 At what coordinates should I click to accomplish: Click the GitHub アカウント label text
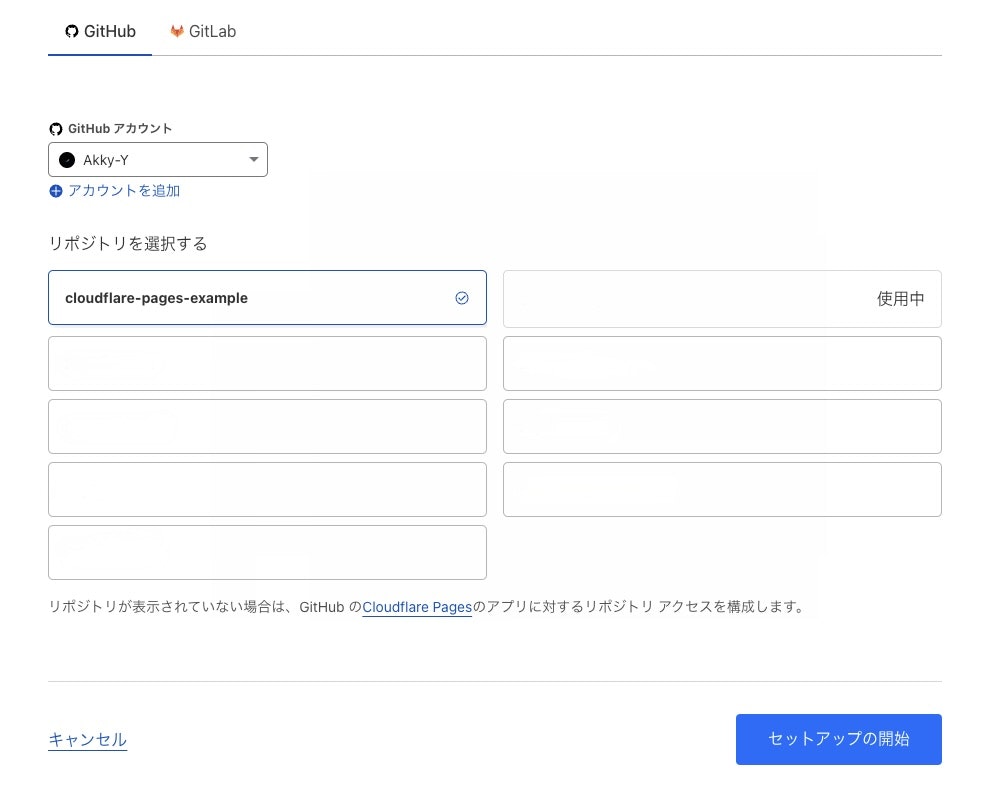pos(119,128)
